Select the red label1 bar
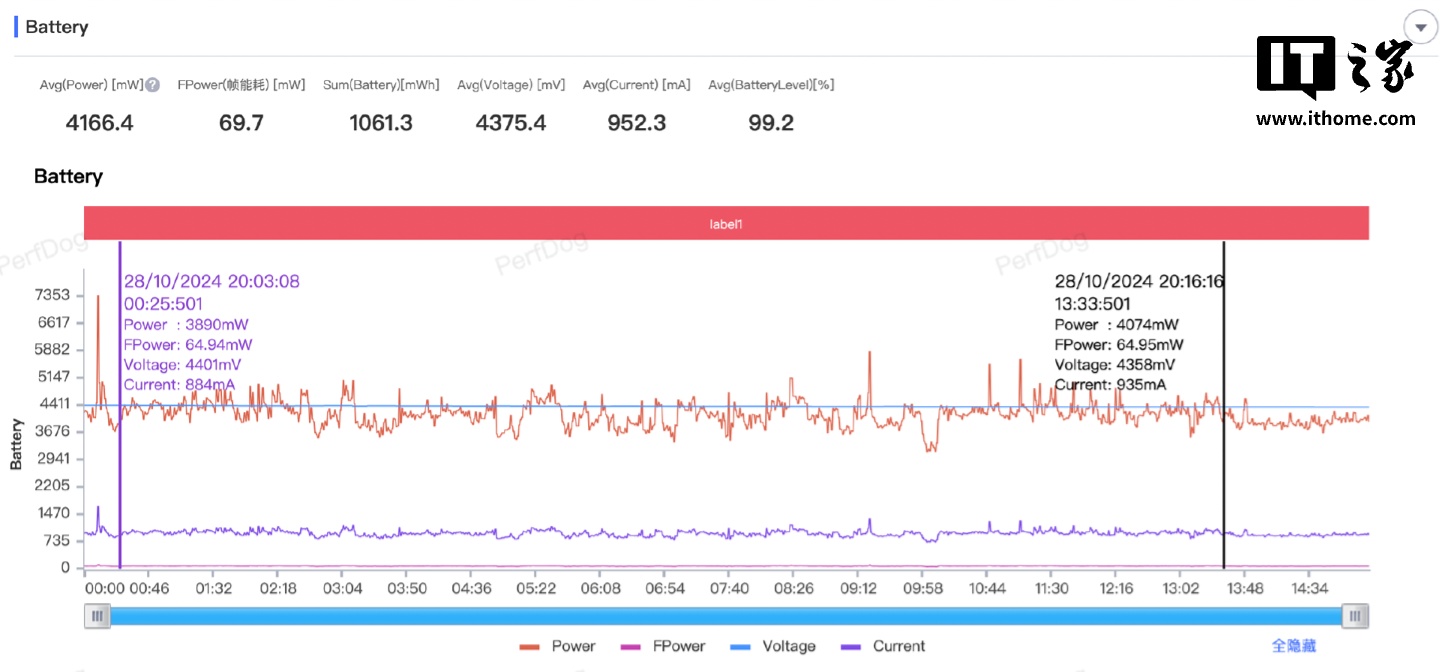 726,224
